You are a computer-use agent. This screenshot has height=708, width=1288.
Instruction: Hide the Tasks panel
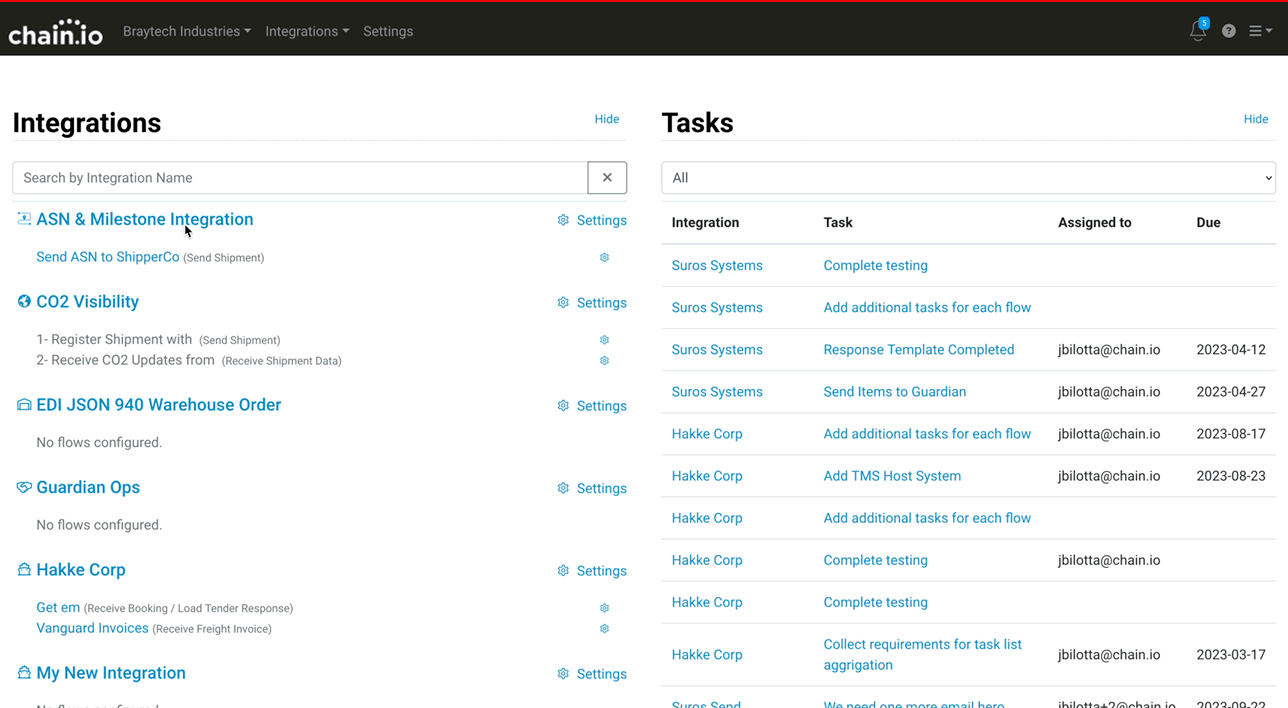pyautogui.click(x=1256, y=118)
